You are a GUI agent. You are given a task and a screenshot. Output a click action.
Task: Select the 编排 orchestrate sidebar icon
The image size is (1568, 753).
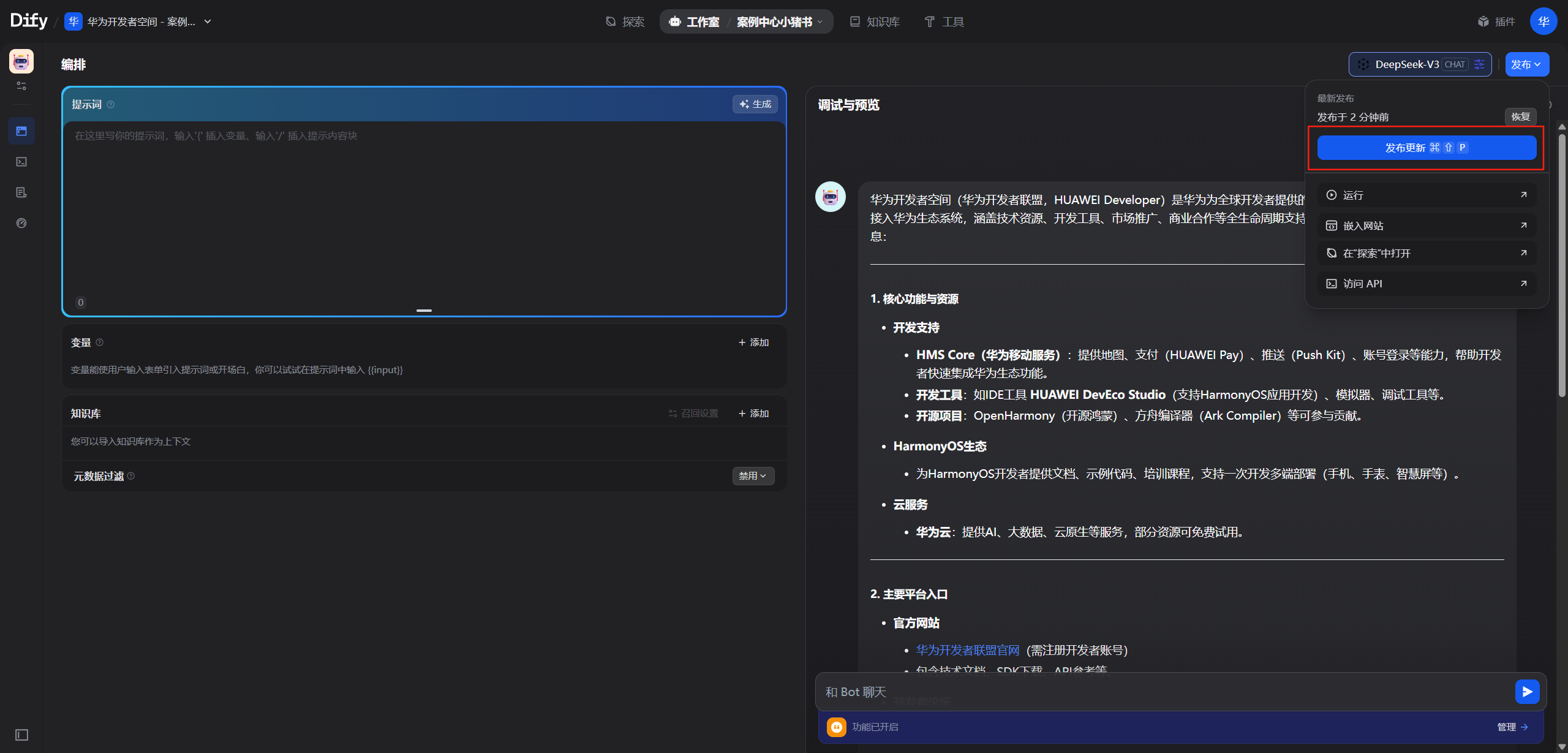tap(21, 131)
